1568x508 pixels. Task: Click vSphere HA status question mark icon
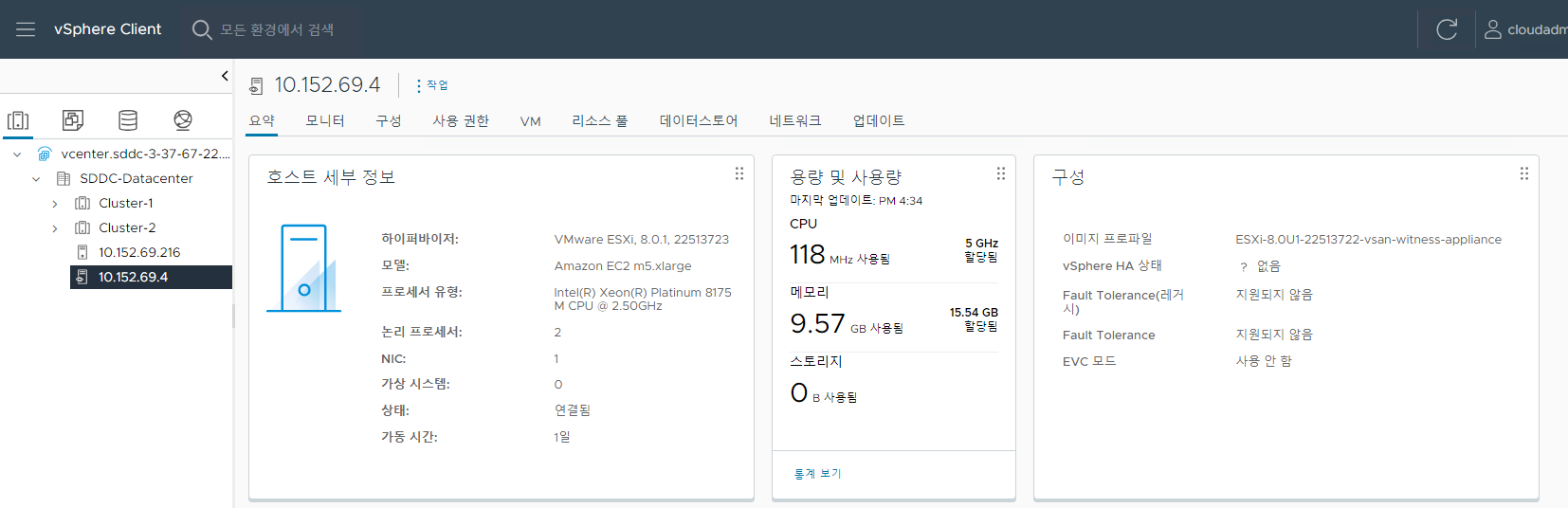point(1244,267)
